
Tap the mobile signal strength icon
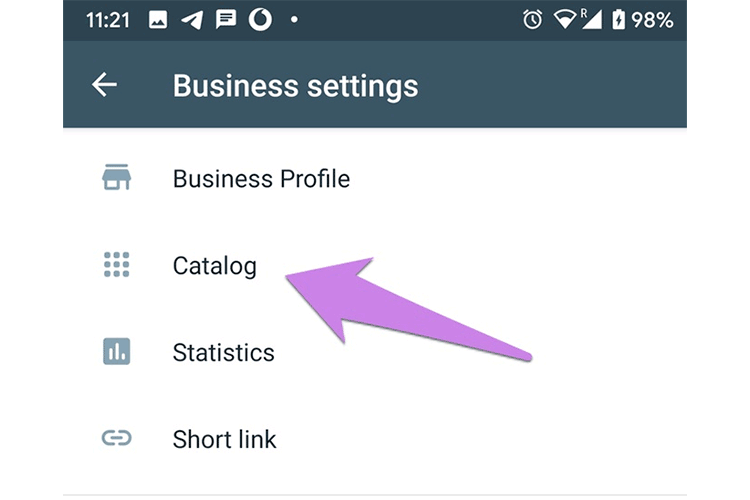[x=591, y=20]
